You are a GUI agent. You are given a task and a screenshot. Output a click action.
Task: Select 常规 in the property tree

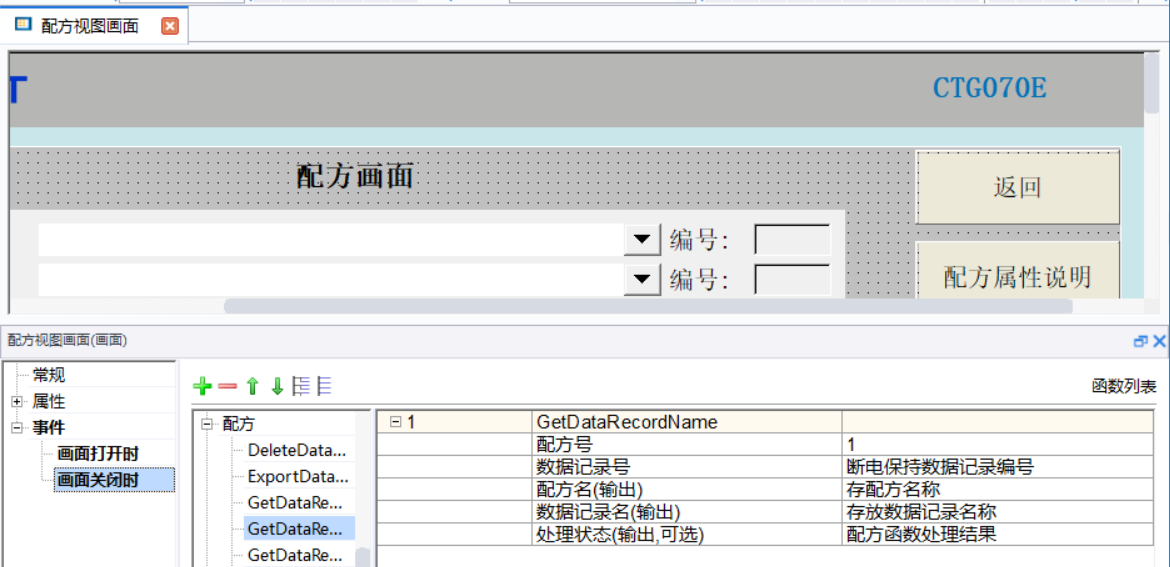(49, 375)
